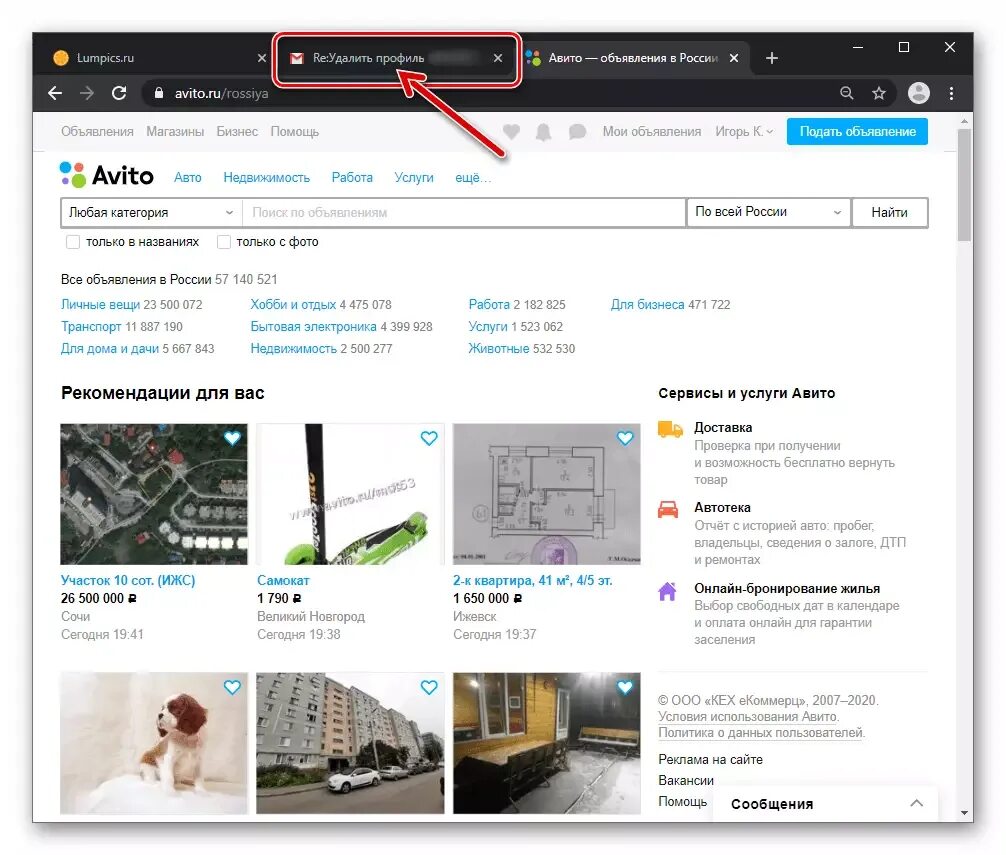Go back with the browser back arrow
This screenshot has width=1006, height=855.
(55, 94)
